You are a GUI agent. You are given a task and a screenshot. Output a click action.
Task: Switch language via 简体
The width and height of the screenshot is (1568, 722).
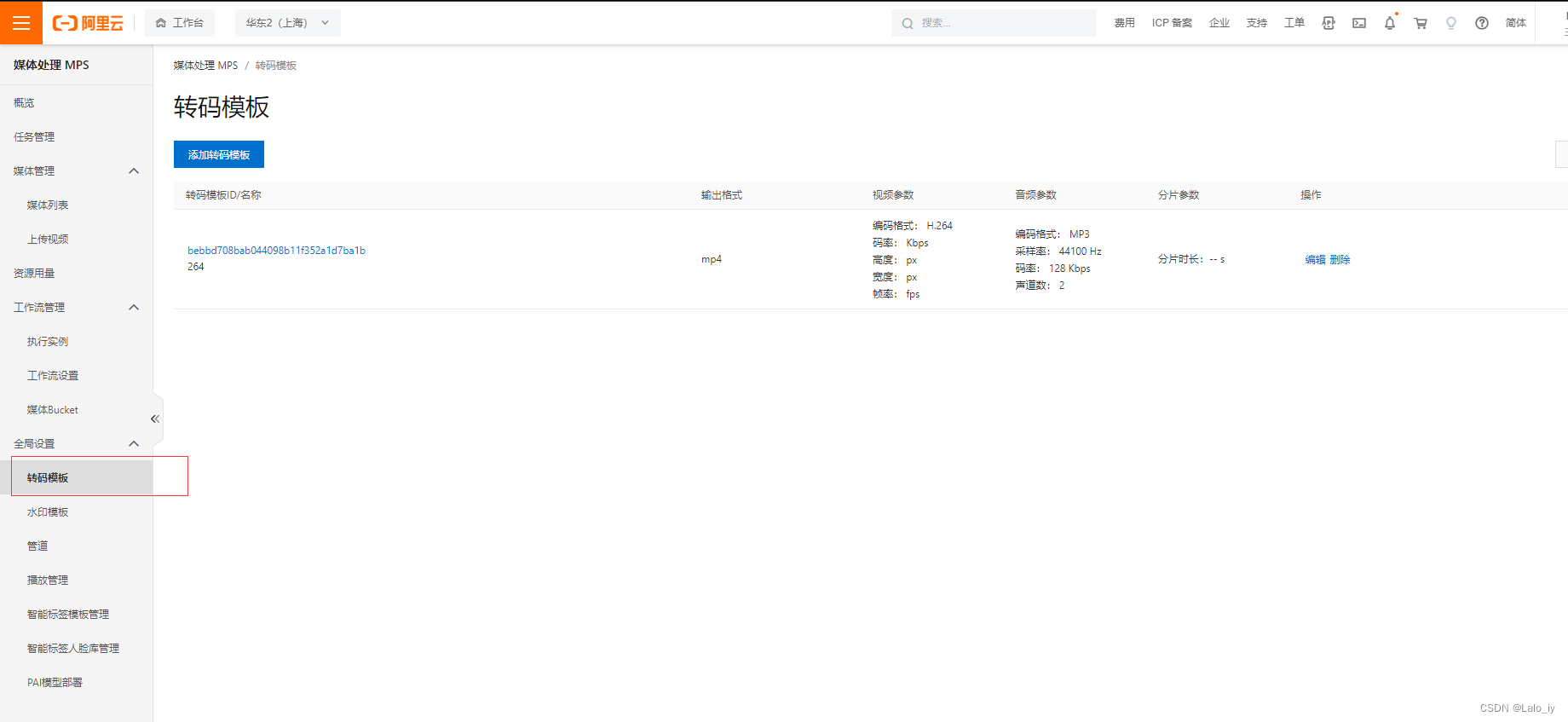coord(1516,23)
